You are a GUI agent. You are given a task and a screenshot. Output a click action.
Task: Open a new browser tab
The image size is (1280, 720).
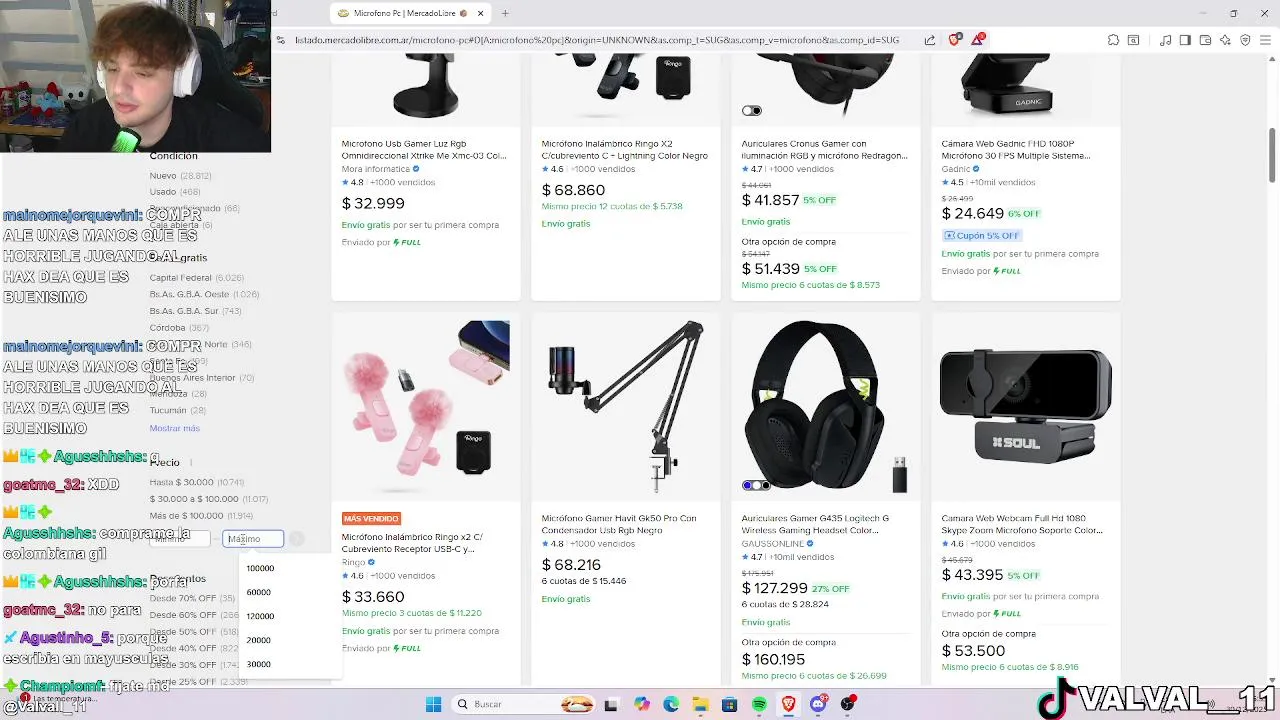click(505, 13)
